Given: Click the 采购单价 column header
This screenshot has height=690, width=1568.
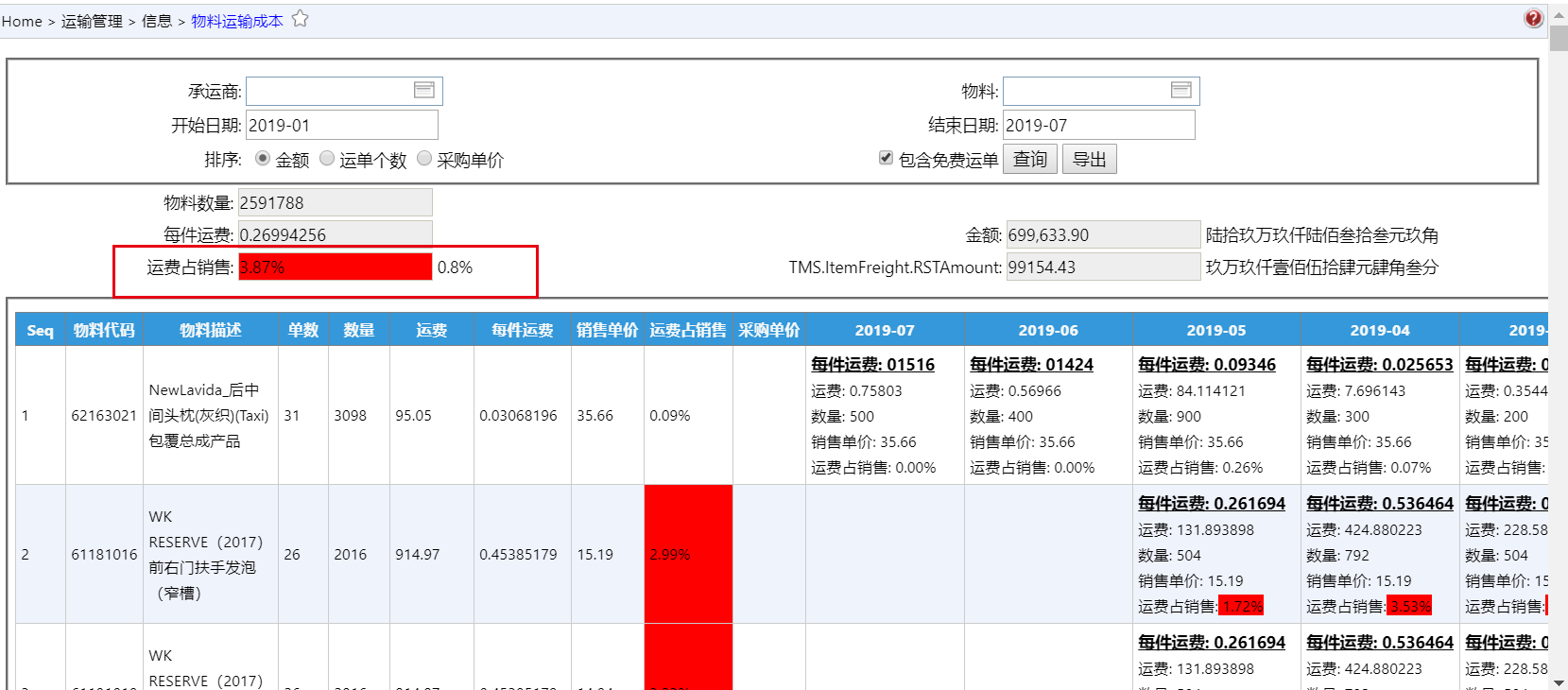Looking at the screenshot, I should 769,330.
